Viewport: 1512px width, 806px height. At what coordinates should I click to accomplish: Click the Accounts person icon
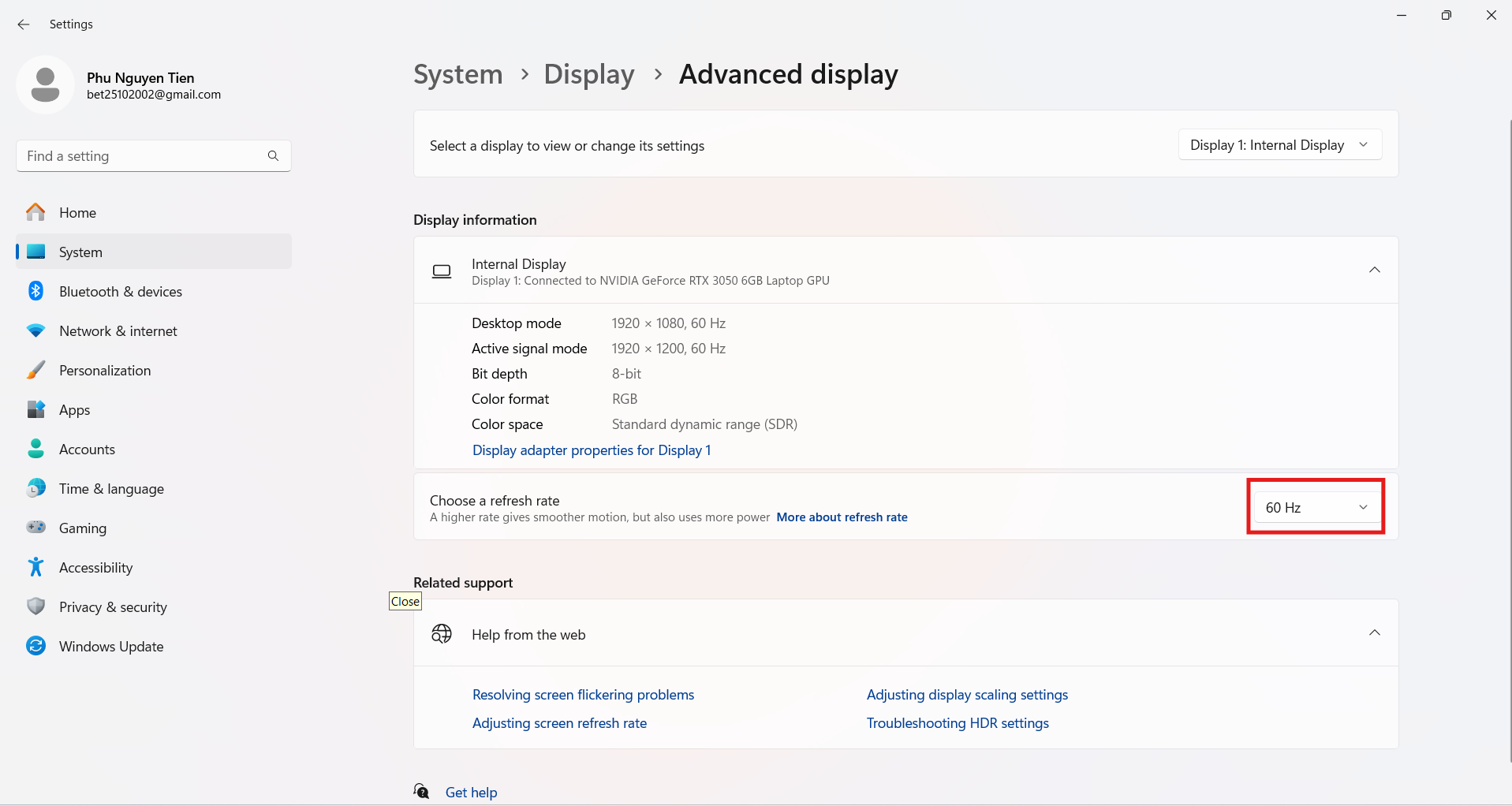[x=35, y=449]
